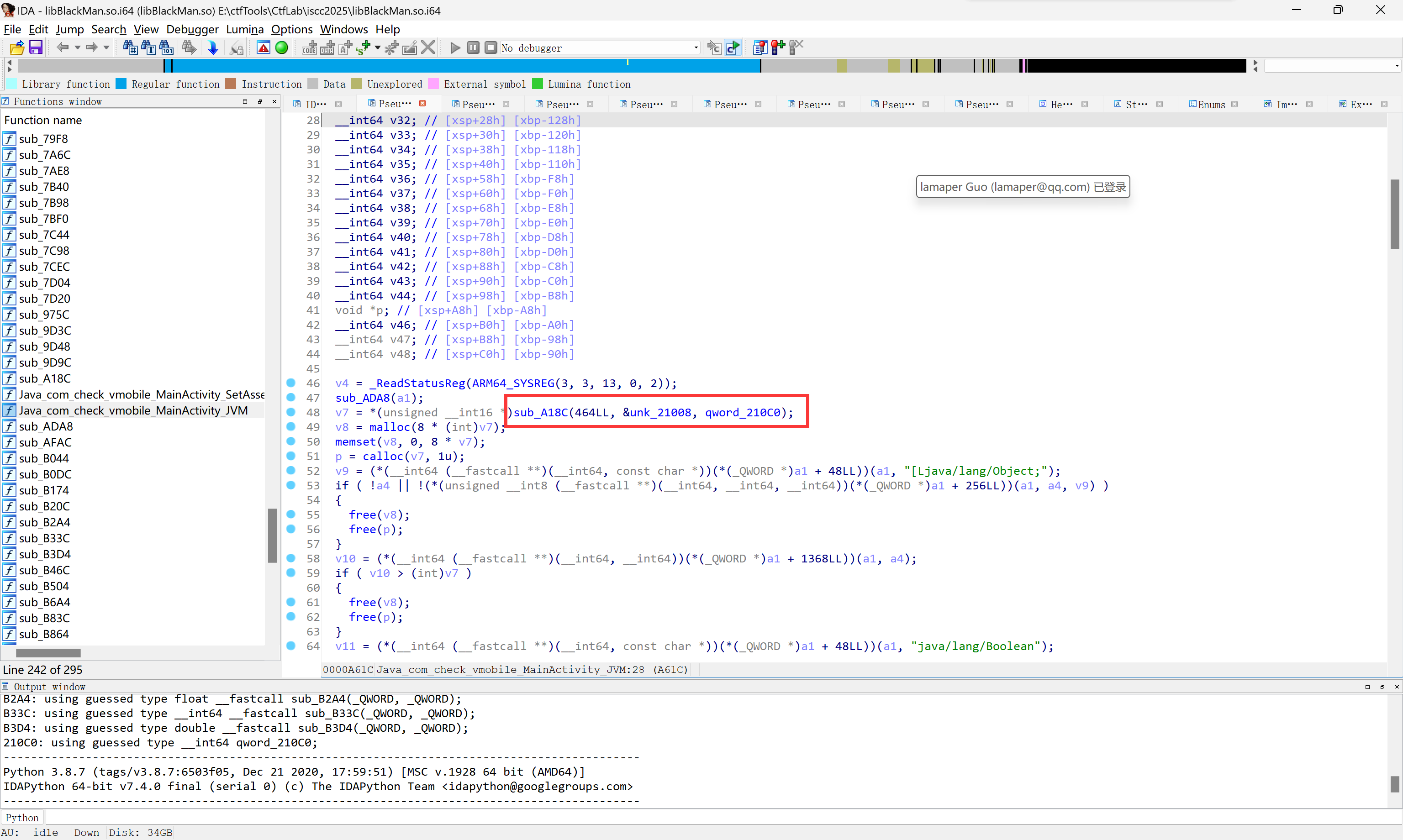Open the Debugger menu
Viewport: 1403px width, 840px height.
click(192, 29)
